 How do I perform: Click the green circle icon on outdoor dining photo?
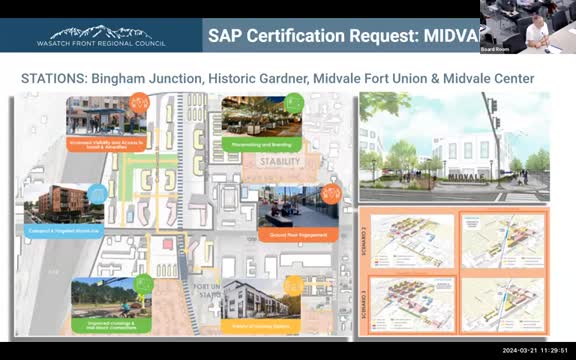coord(294,103)
